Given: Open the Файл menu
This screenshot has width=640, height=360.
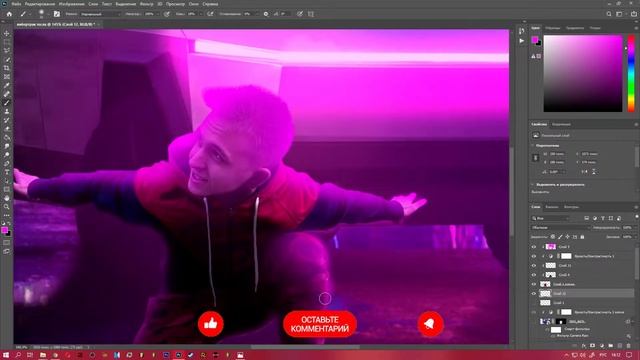Looking at the screenshot, I should click(16, 4).
